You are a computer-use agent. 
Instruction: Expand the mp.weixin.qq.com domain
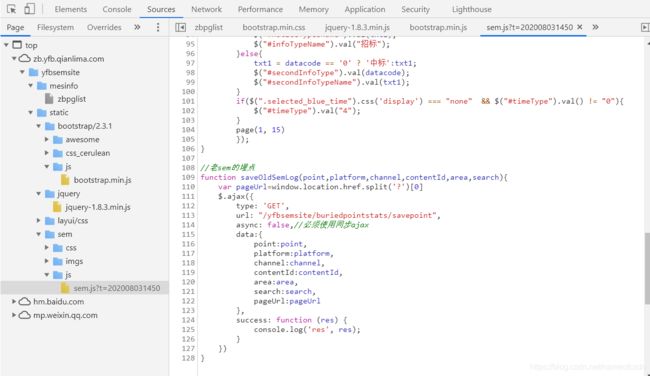(14, 315)
